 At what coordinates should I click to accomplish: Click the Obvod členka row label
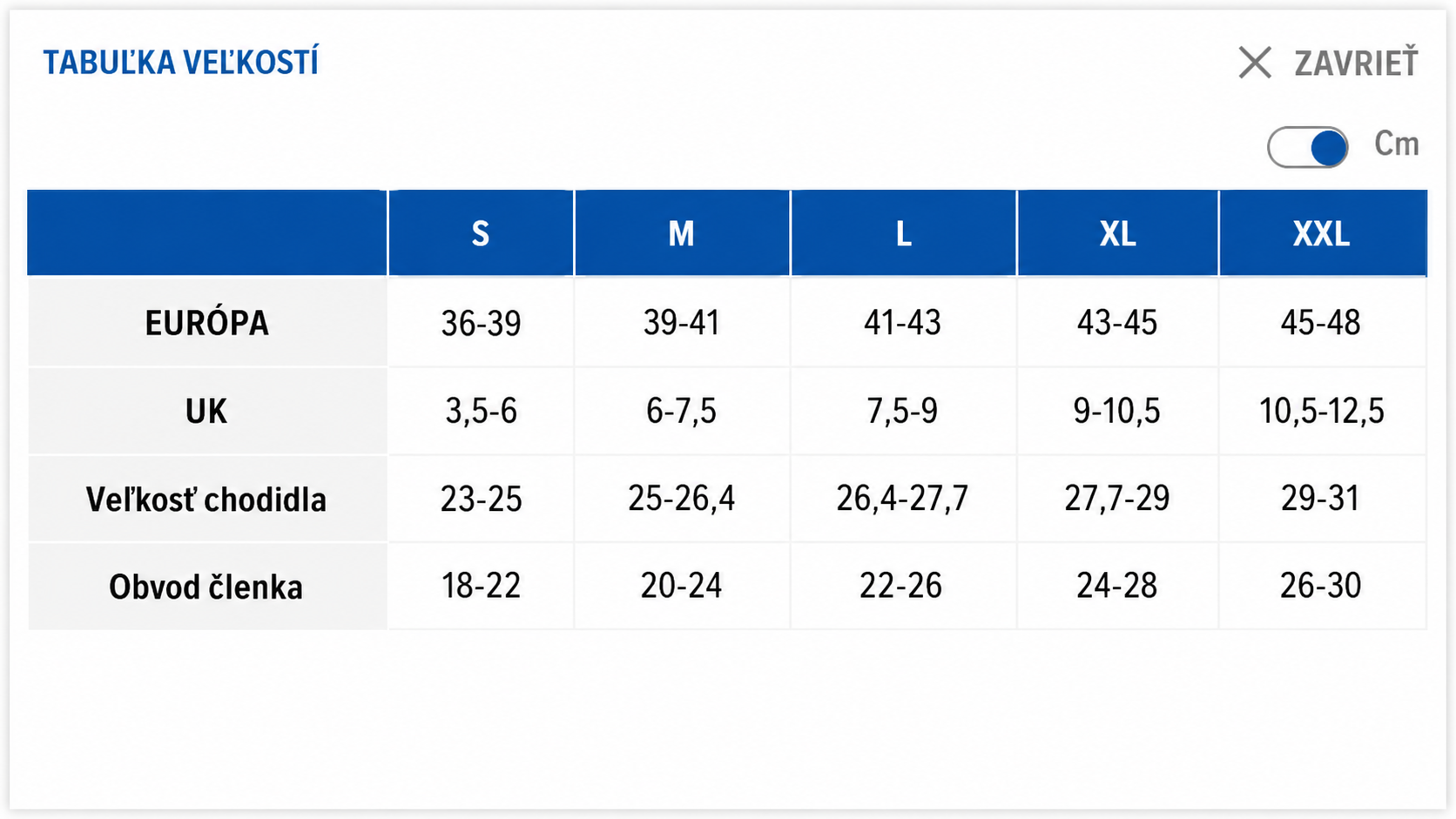pos(207,587)
